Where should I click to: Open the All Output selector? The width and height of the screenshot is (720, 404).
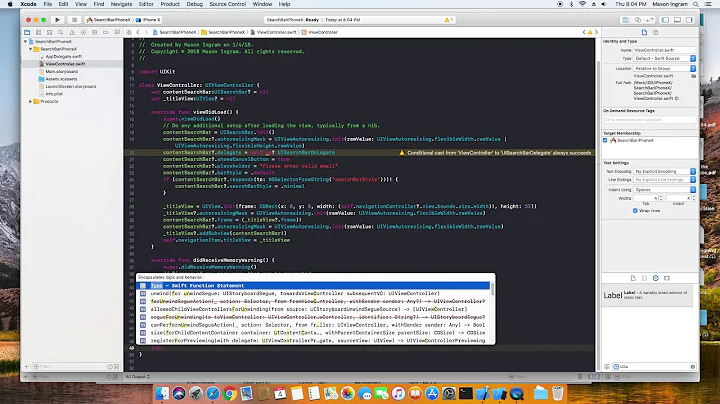(x=138, y=377)
